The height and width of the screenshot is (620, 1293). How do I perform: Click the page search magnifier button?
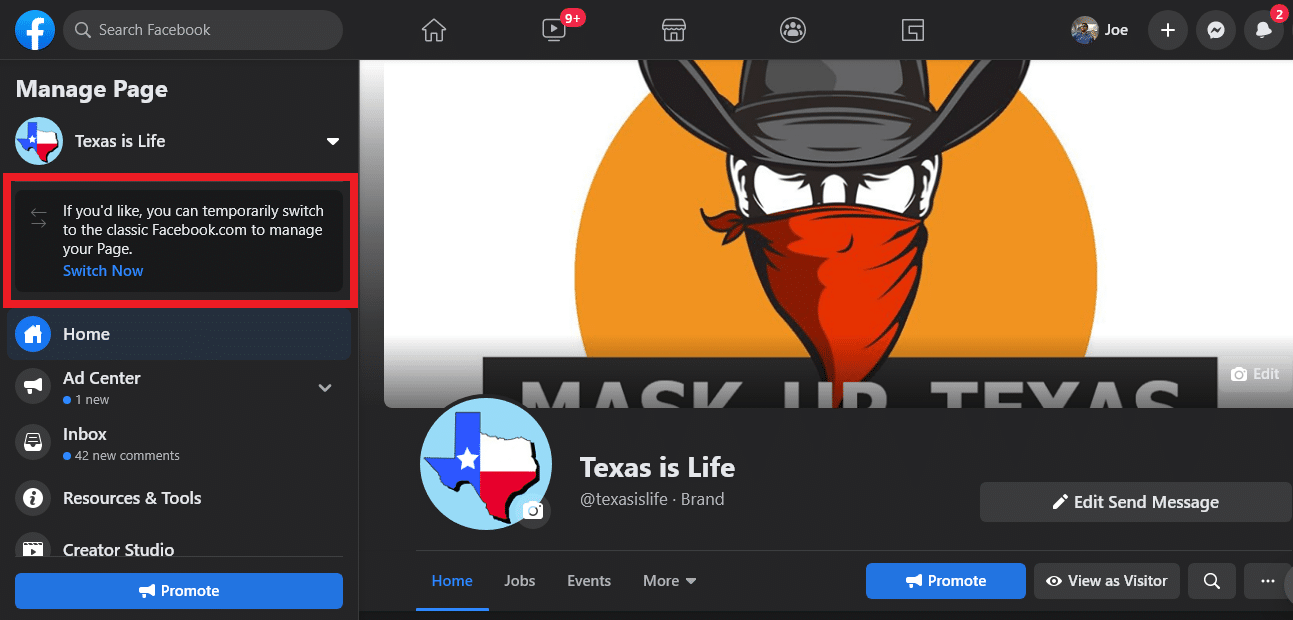click(x=1211, y=581)
